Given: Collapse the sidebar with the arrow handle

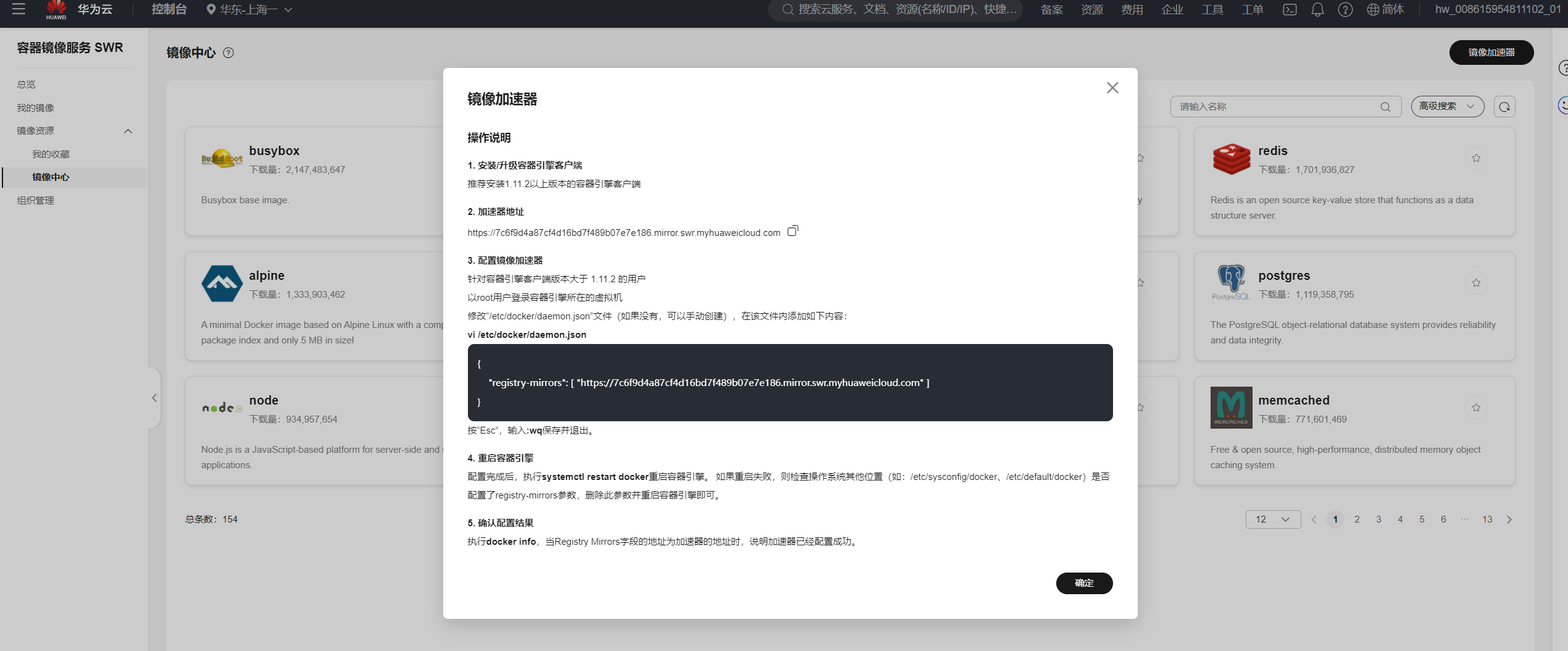Looking at the screenshot, I should [154, 398].
